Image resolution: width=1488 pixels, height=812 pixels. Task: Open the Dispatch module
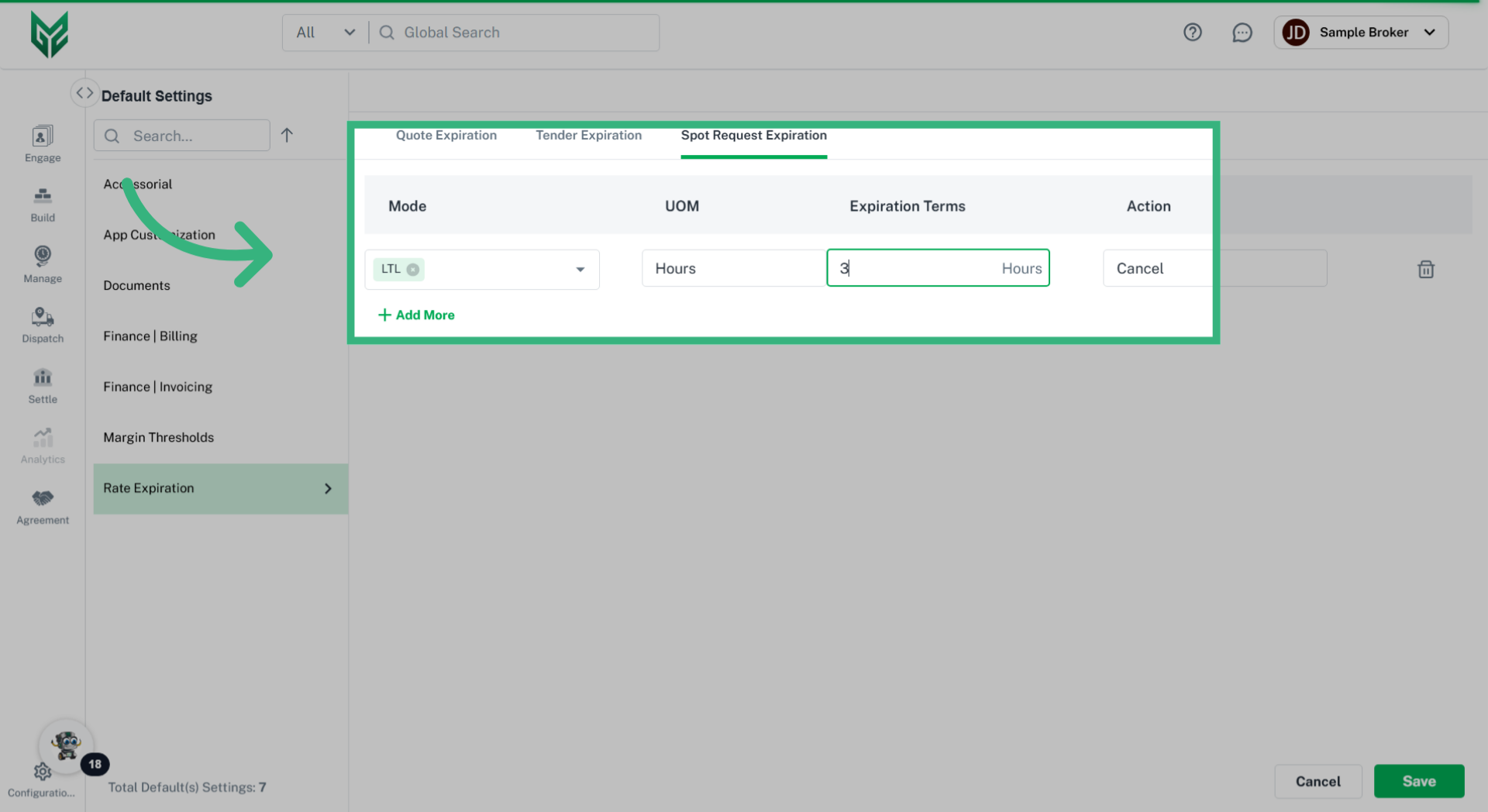click(x=42, y=325)
